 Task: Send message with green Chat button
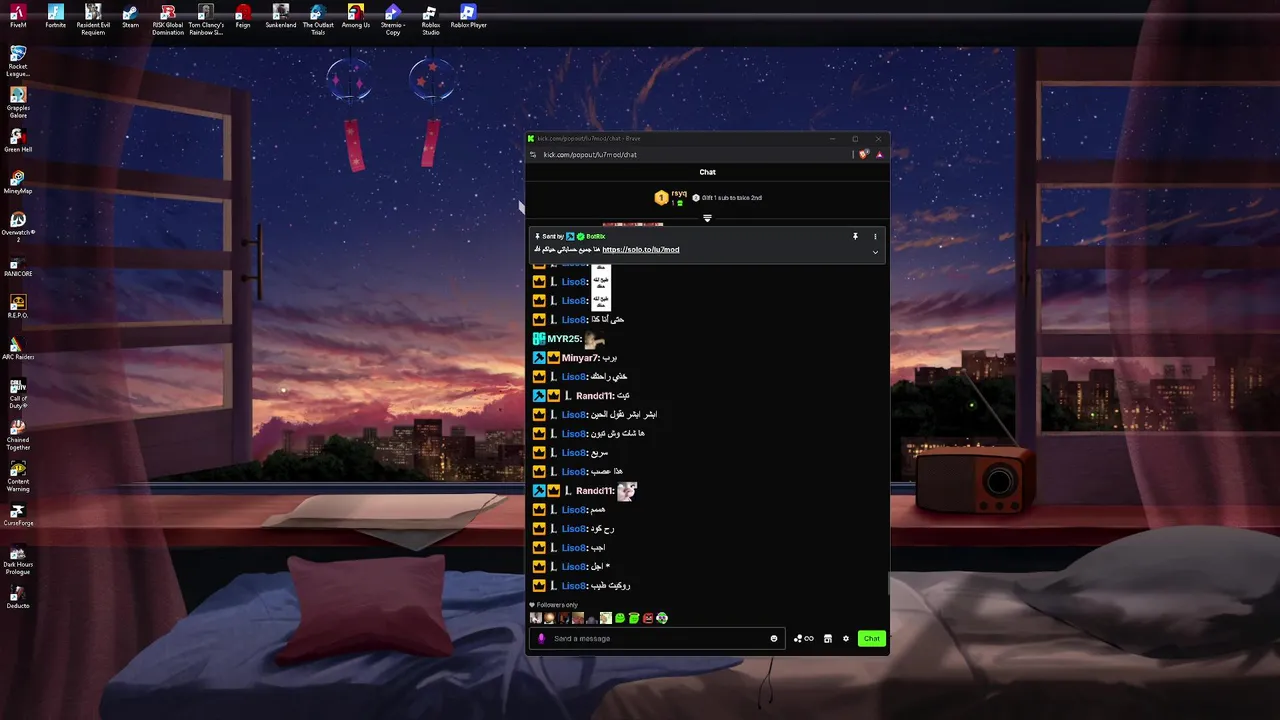coord(872,638)
